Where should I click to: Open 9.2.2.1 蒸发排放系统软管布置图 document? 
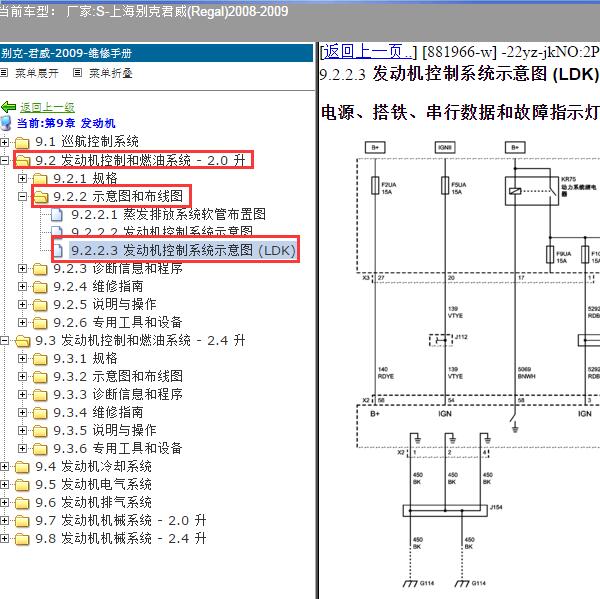pyautogui.click(x=169, y=214)
